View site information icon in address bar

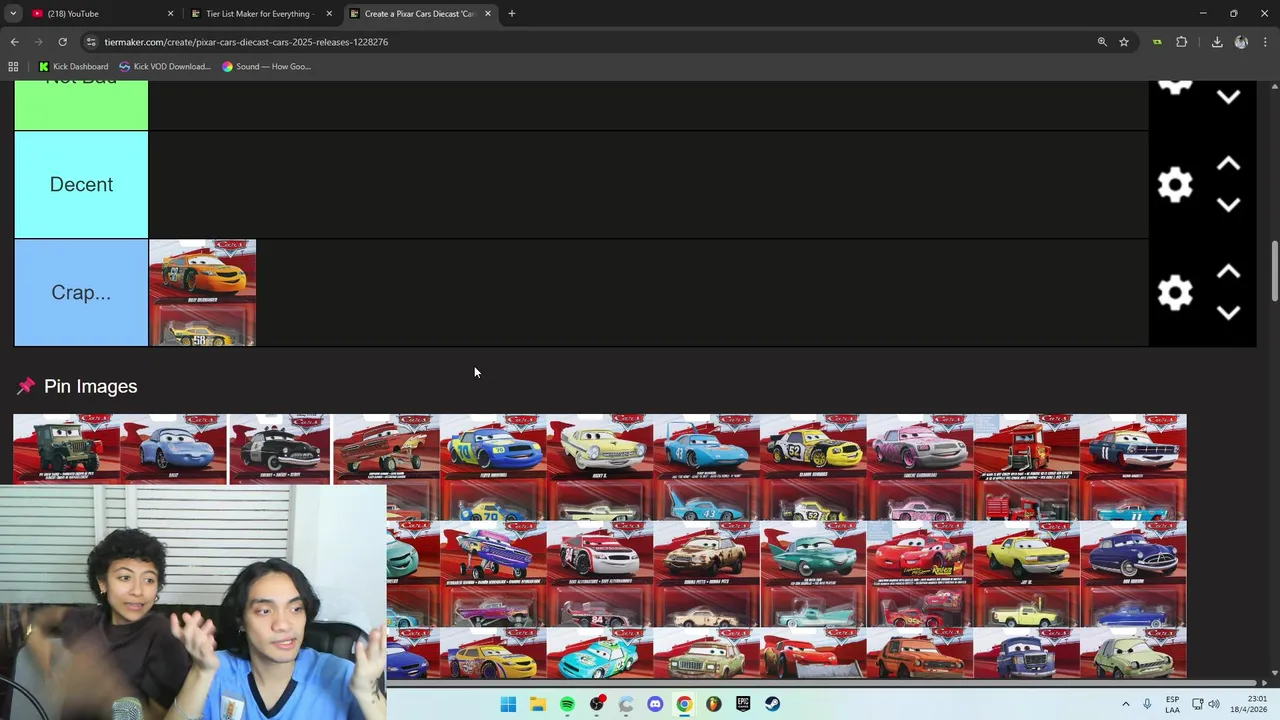click(x=91, y=42)
